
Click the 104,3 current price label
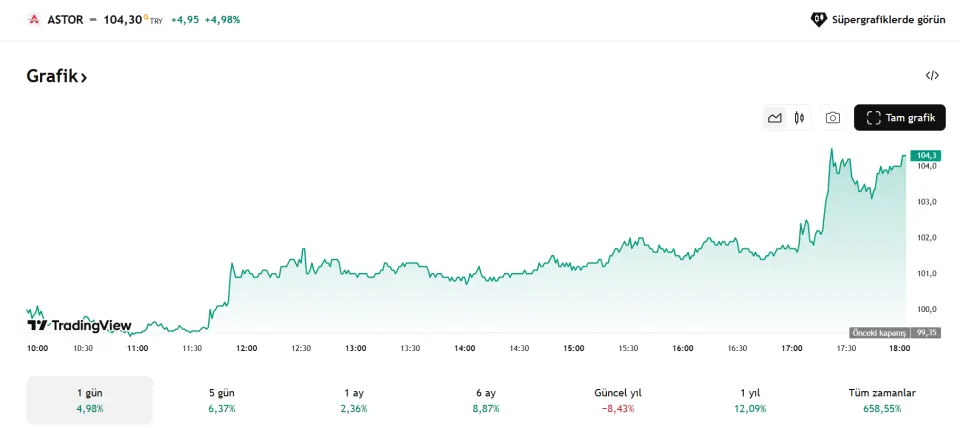926,155
